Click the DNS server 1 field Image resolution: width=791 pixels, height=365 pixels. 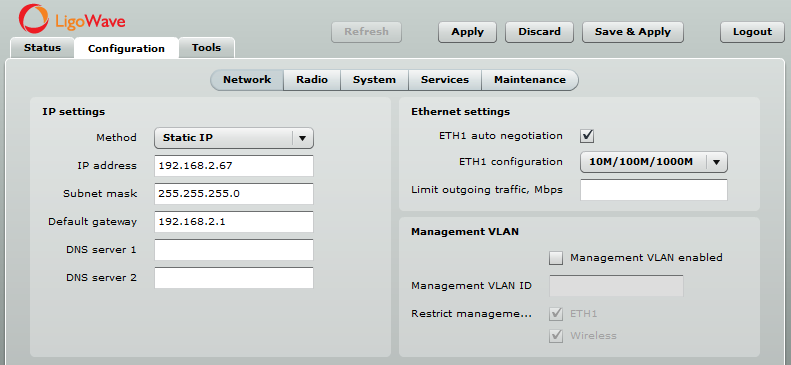[234, 250]
